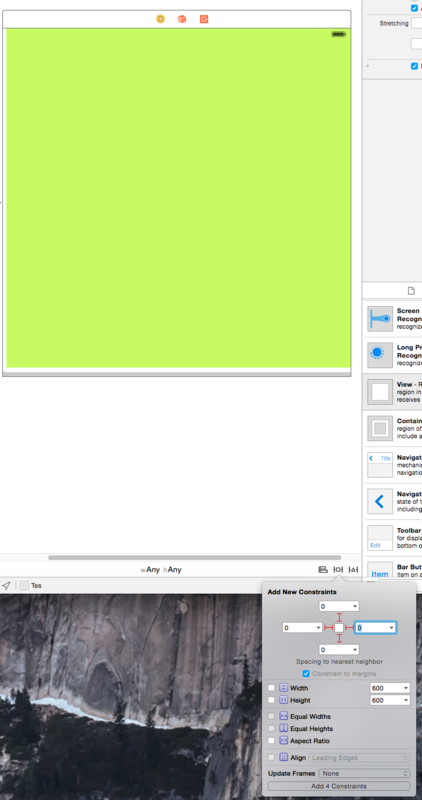Viewport: 422px width, 800px height.
Task: Select the orange First Responder cube icon
Action: [182, 19]
